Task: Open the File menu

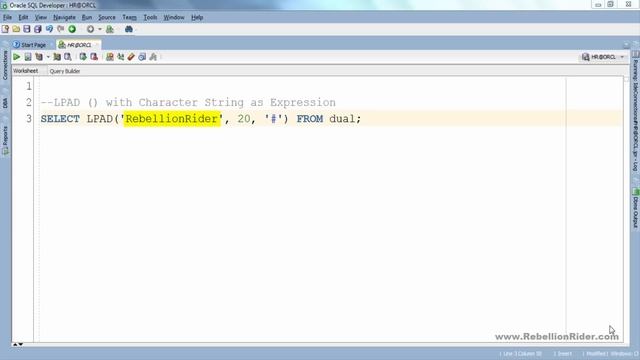Action: coord(7,17)
